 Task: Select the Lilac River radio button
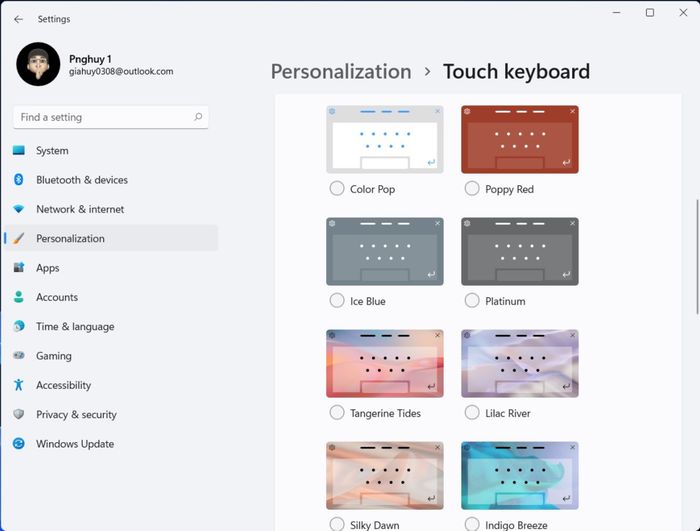click(x=472, y=413)
